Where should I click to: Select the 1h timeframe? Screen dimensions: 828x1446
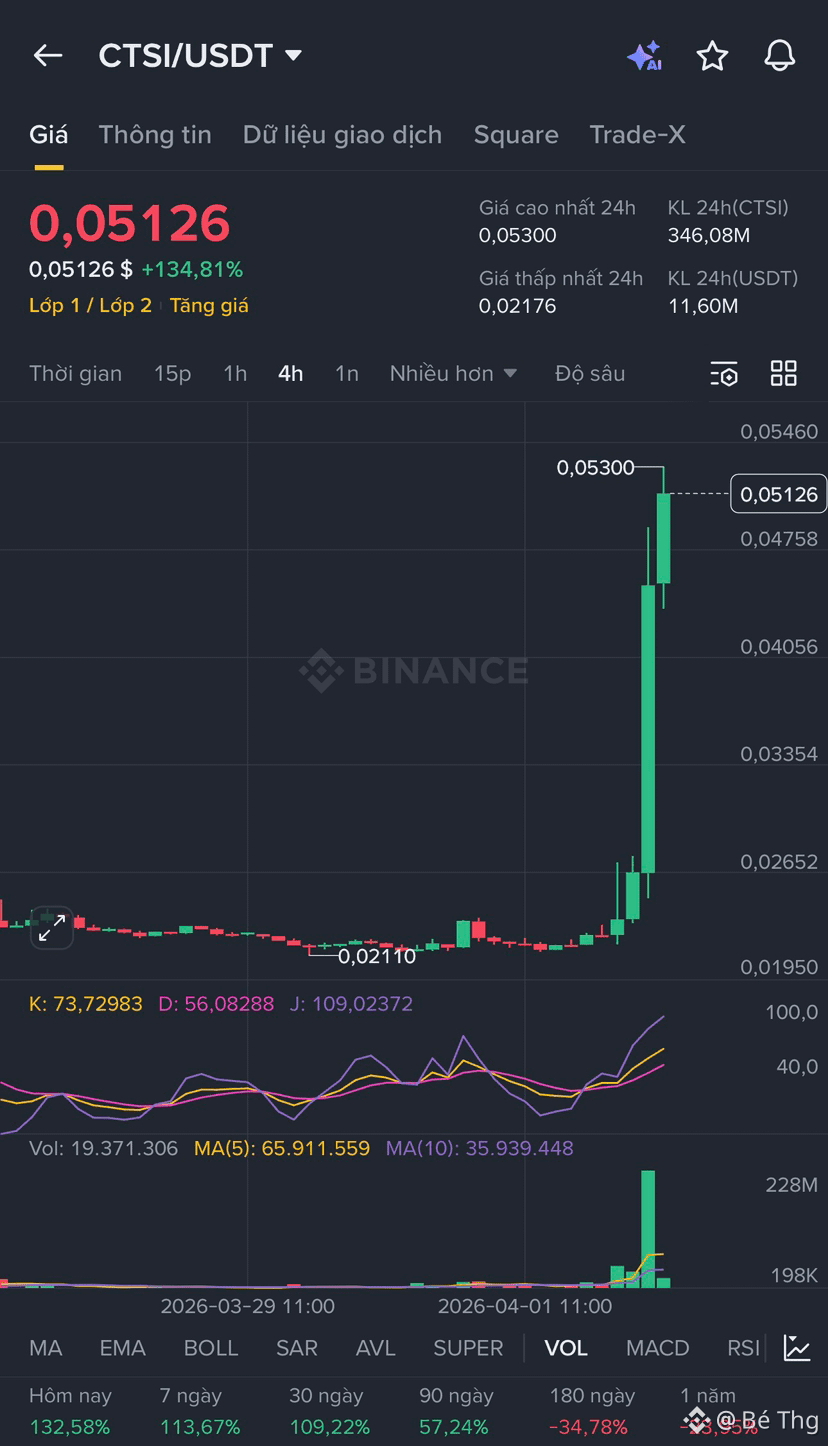235,373
